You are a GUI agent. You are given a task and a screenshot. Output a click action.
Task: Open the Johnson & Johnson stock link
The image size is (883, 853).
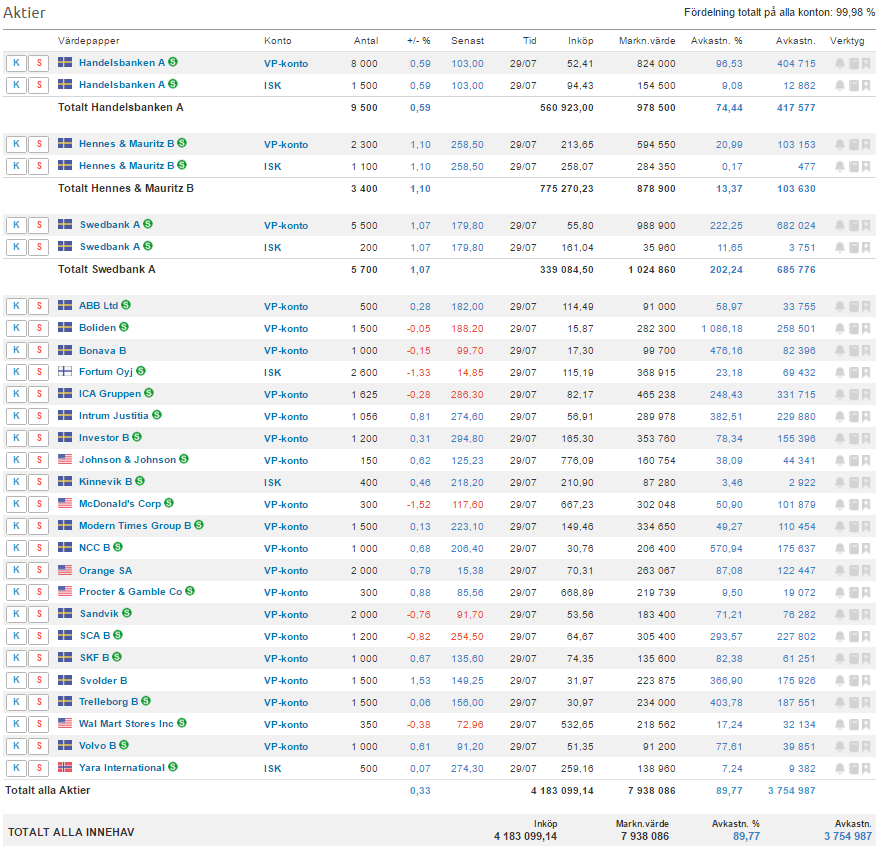(127, 459)
